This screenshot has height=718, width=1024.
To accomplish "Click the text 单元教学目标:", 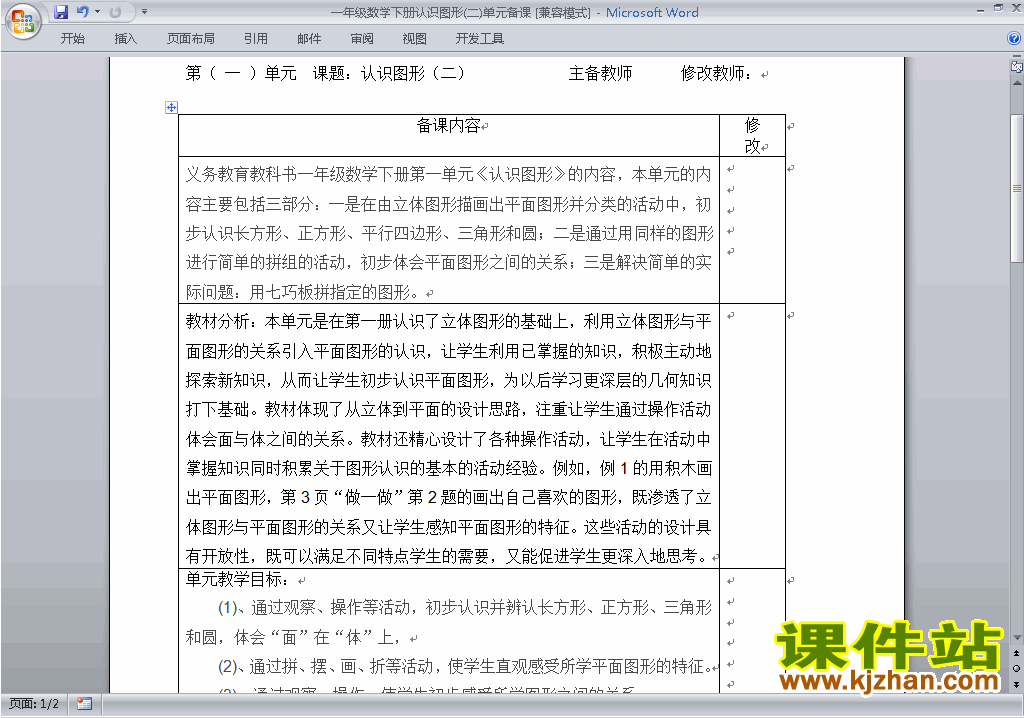I will 236,579.
